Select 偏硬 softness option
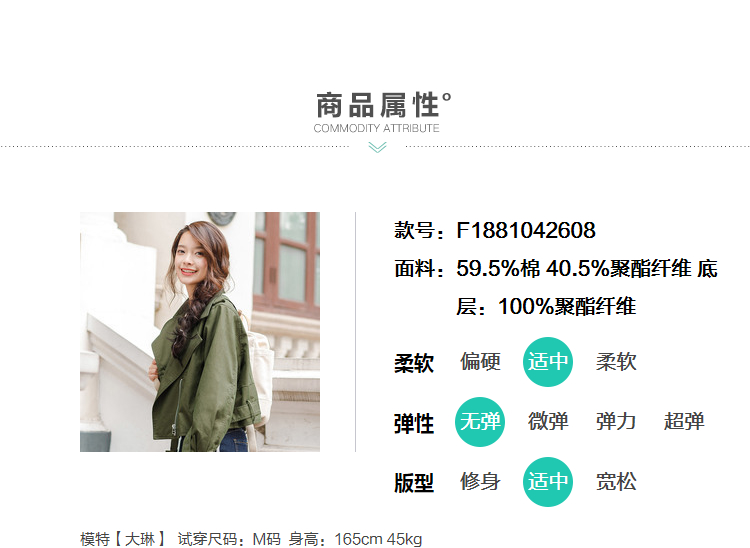The image size is (750, 548). click(x=480, y=362)
